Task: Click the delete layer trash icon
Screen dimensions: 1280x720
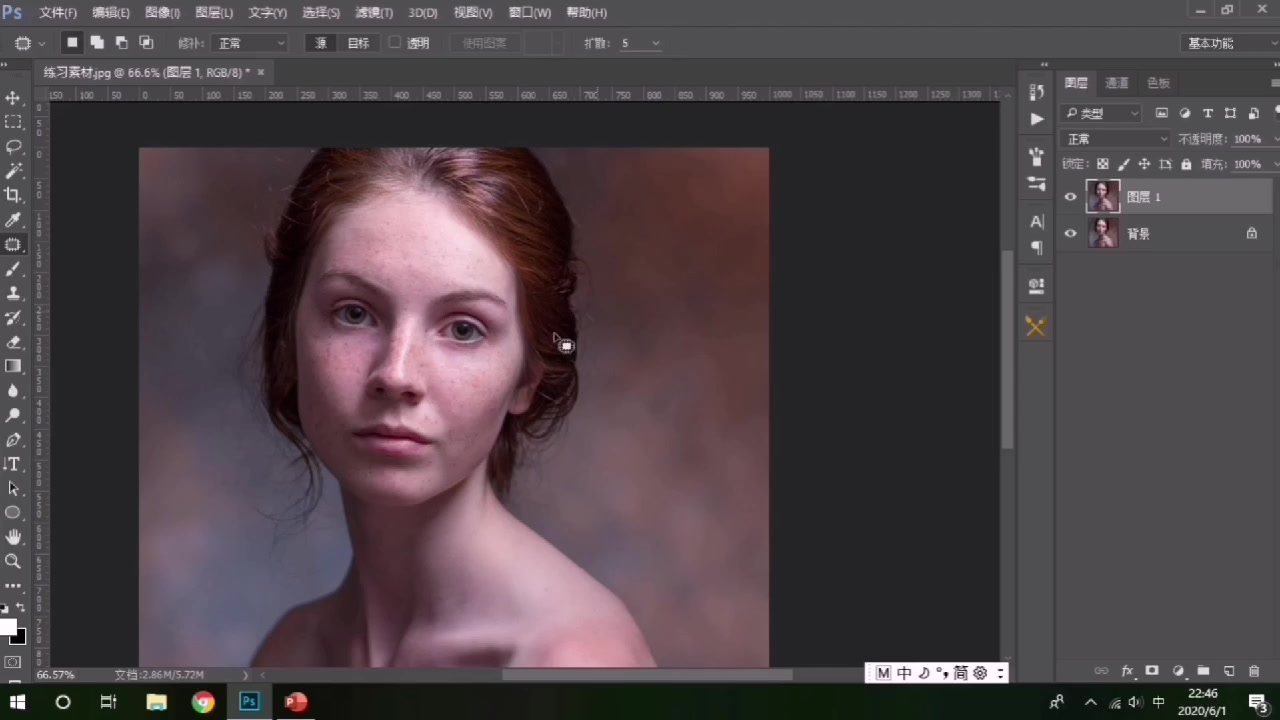Action: [1254, 671]
